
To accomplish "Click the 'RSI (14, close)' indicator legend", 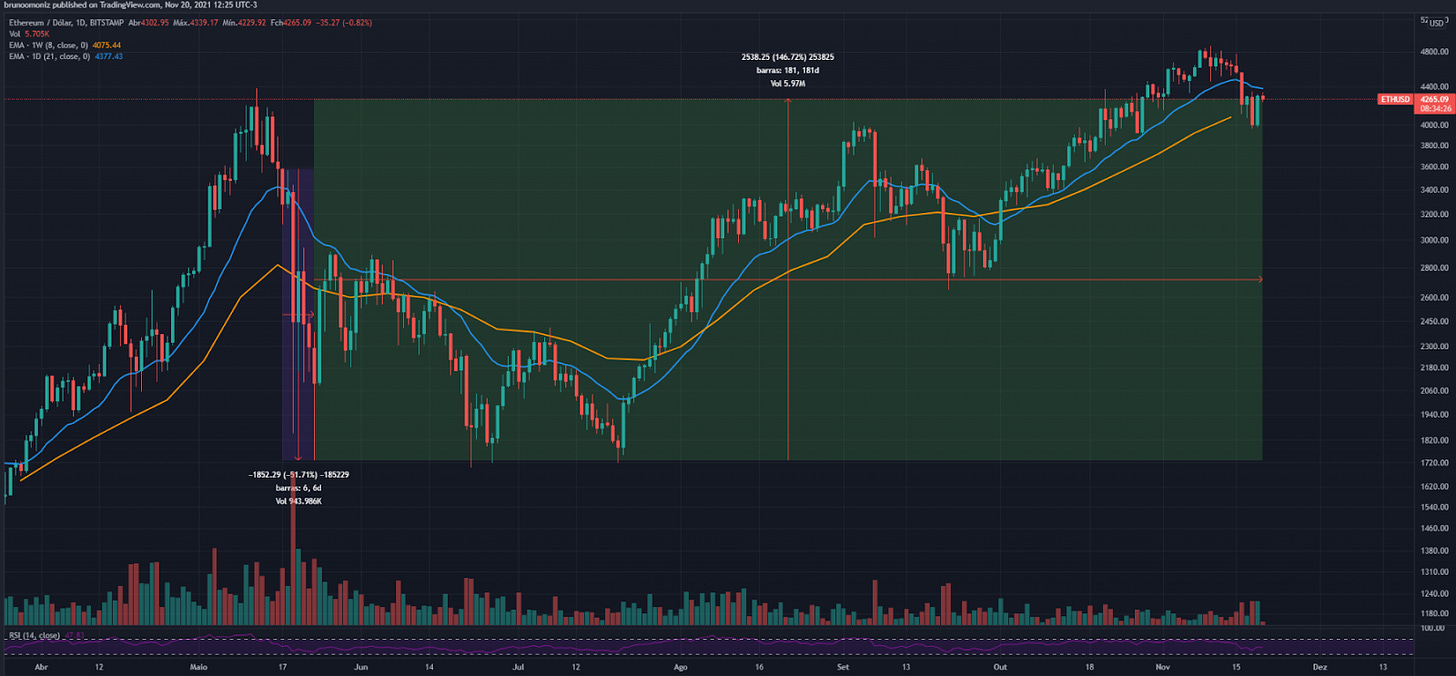I will [33, 635].
